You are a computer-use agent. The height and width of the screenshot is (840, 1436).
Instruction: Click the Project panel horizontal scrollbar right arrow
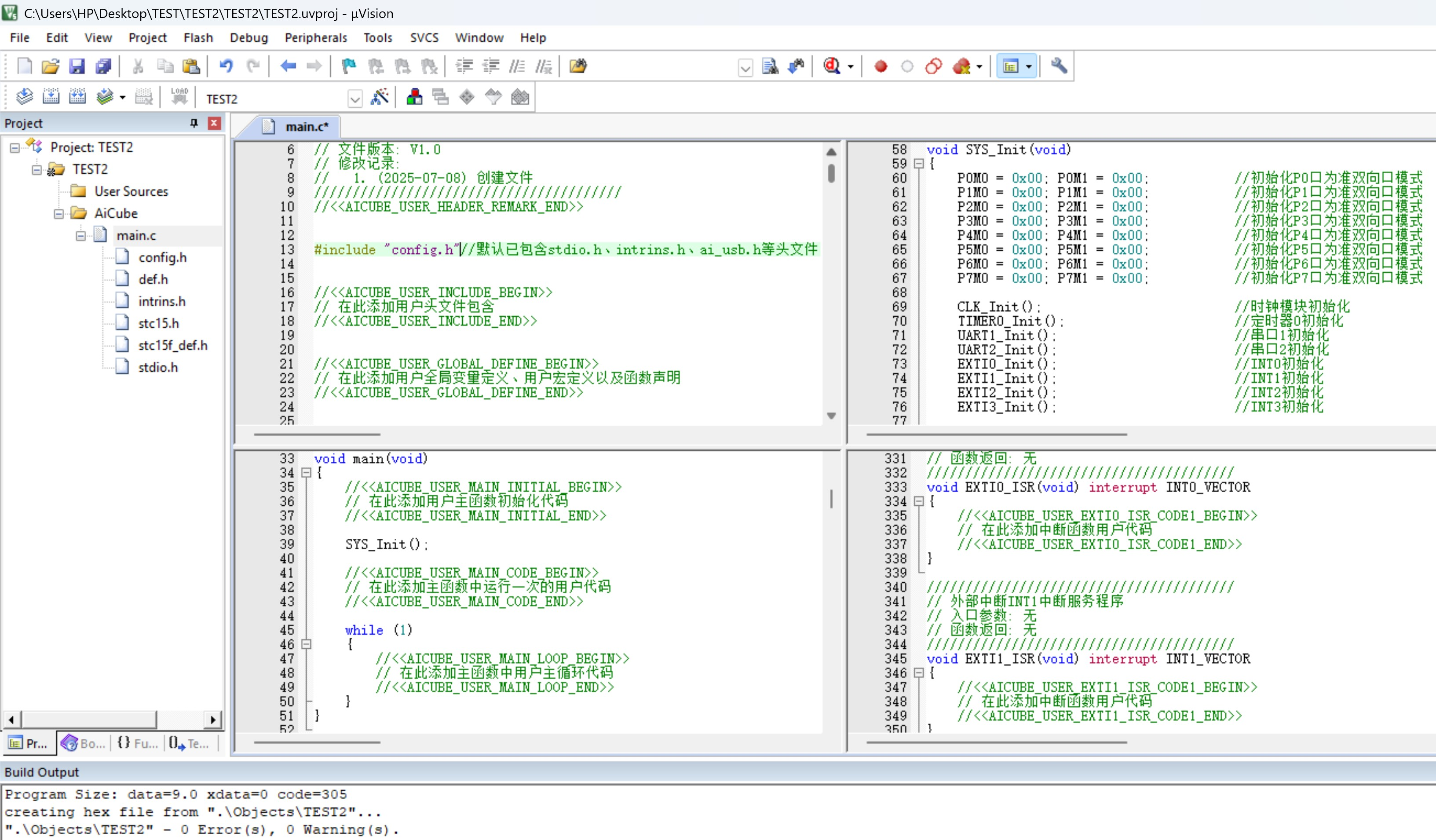[213, 720]
